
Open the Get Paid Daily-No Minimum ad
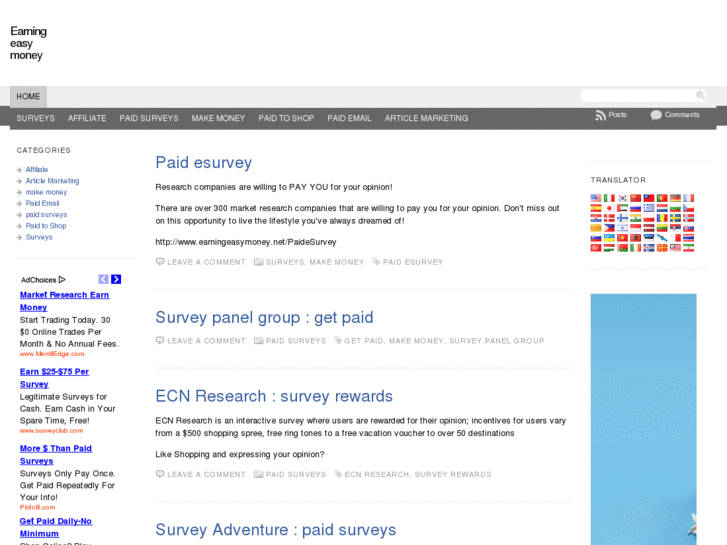(x=56, y=527)
